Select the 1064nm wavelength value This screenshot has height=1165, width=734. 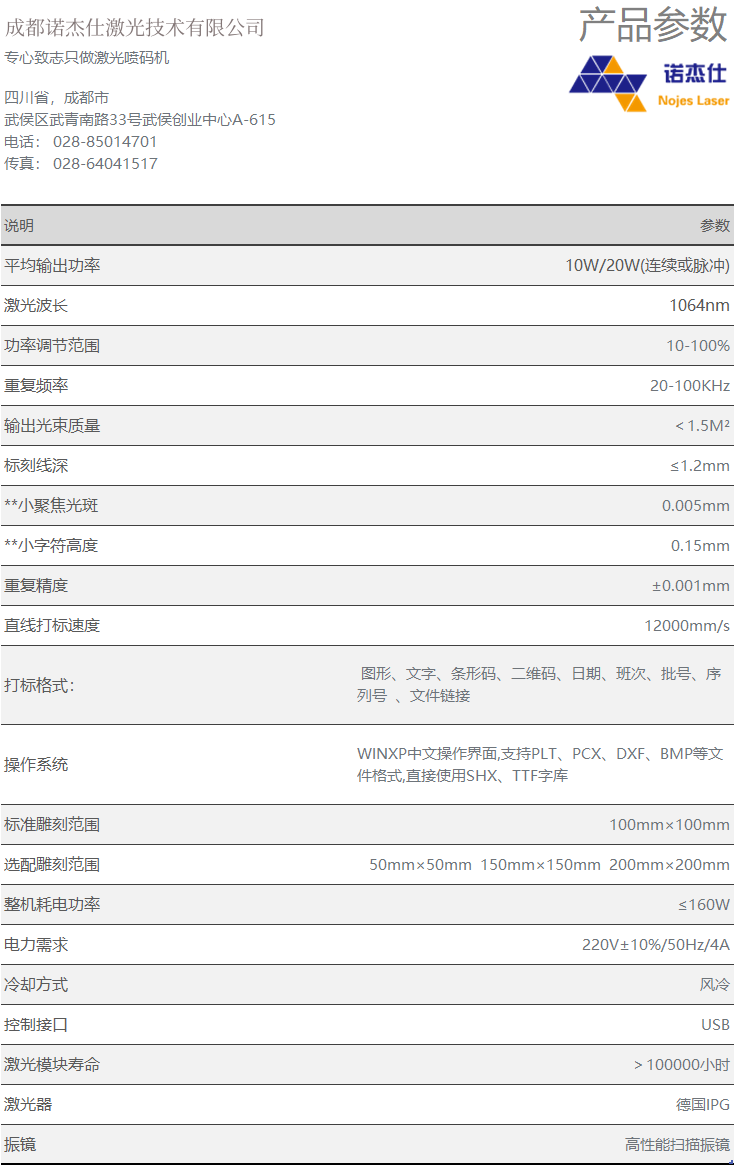[x=699, y=306]
